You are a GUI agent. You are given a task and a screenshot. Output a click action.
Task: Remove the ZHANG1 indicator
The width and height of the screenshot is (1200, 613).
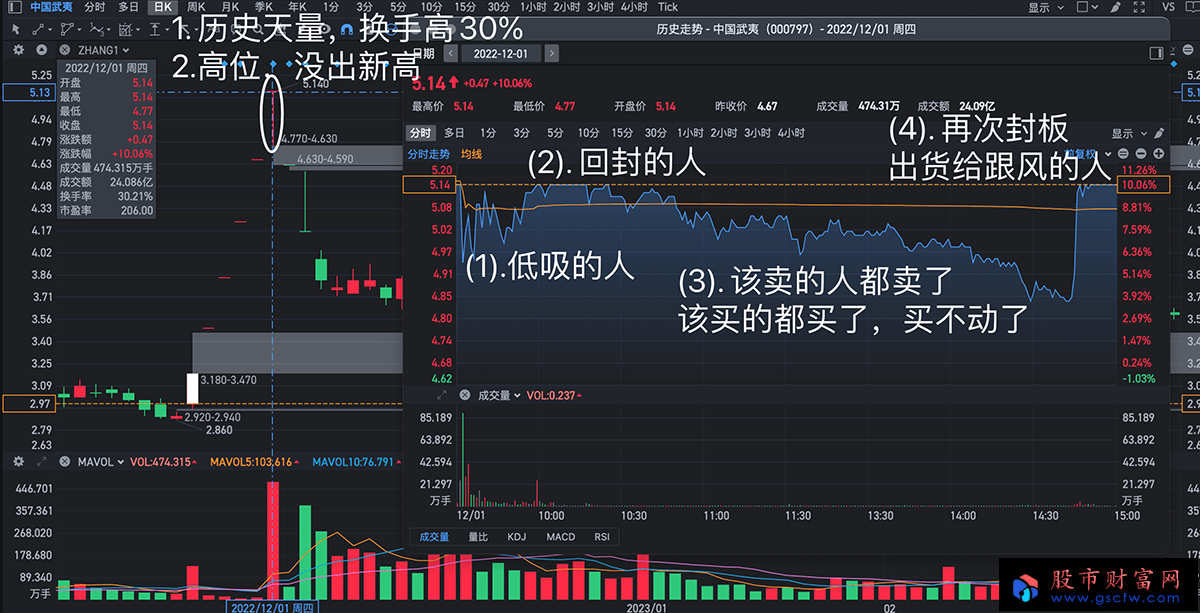[x=64, y=50]
